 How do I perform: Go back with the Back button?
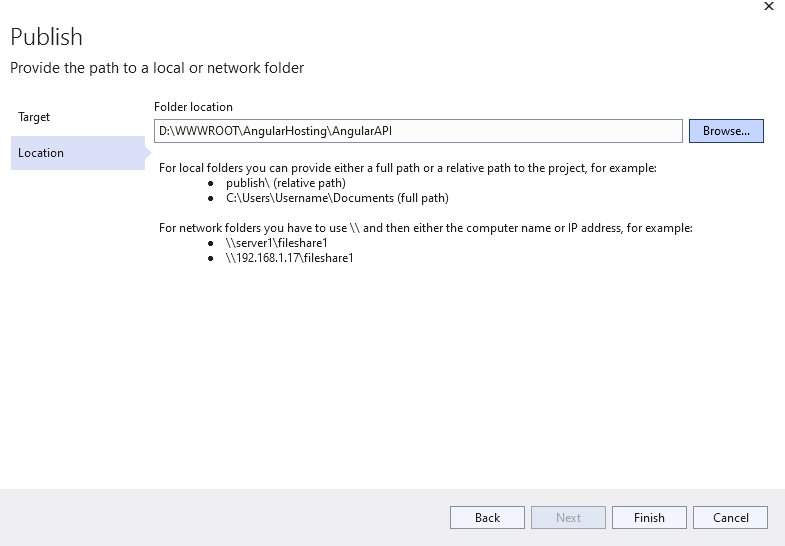click(487, 517)
